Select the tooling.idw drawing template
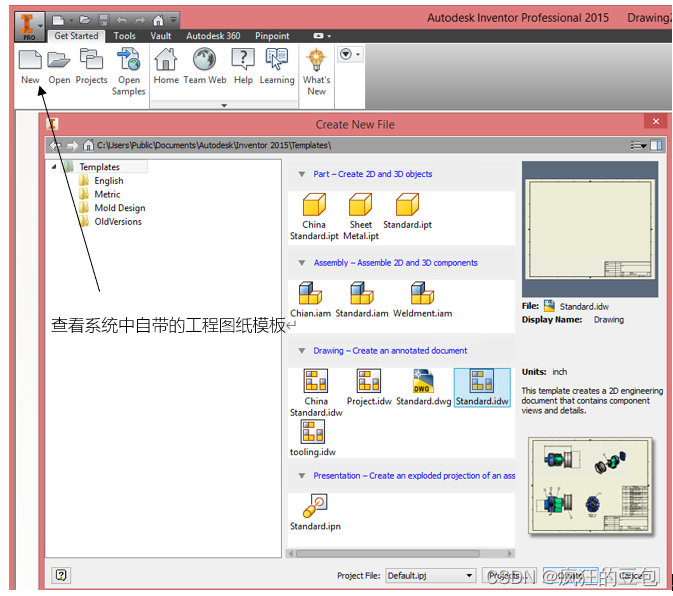Viewport: 673px width, 596px height. pyautogui.click(x=313, y=438)
